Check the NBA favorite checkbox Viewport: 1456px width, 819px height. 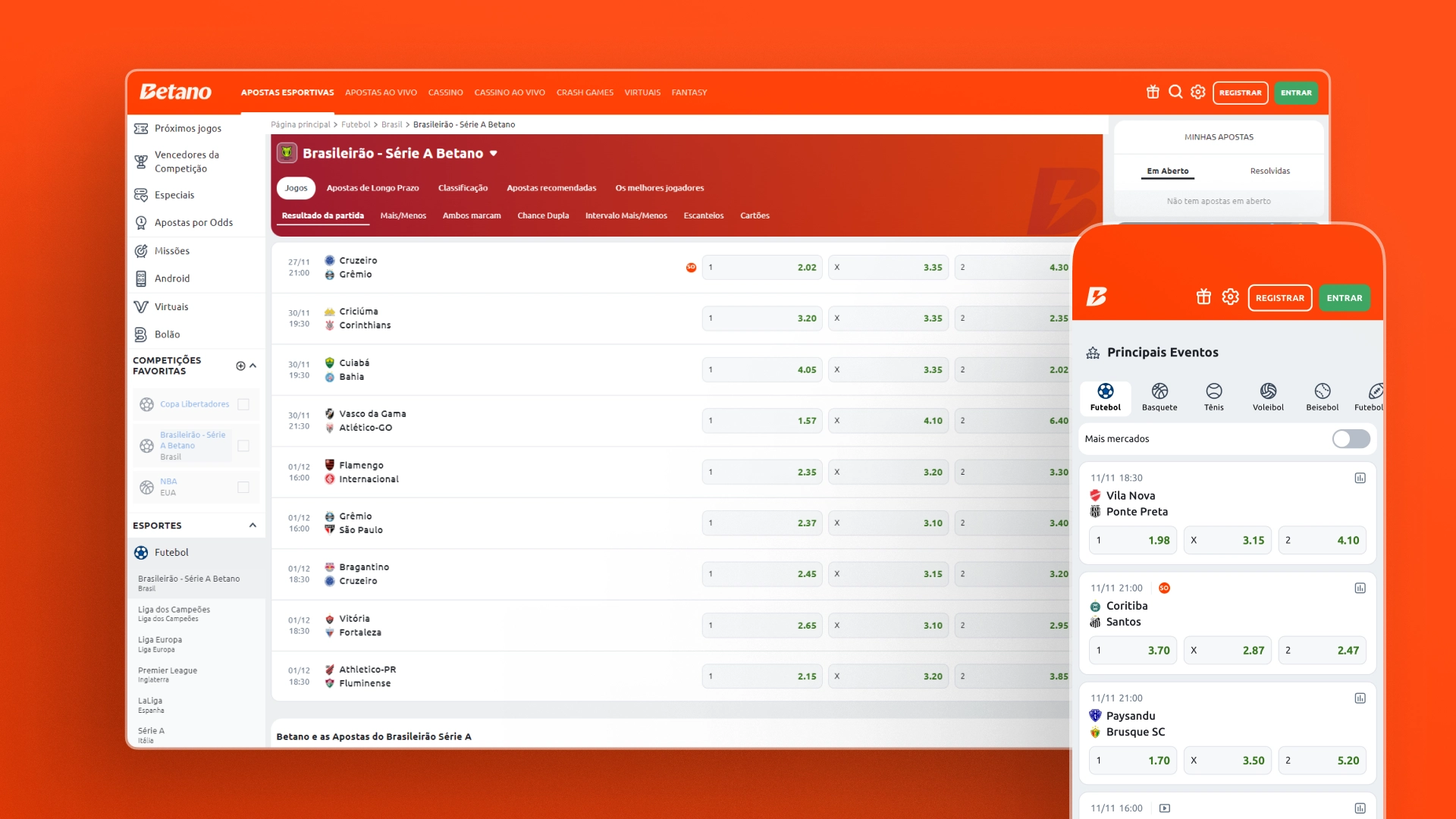click(x=243, y=487)
